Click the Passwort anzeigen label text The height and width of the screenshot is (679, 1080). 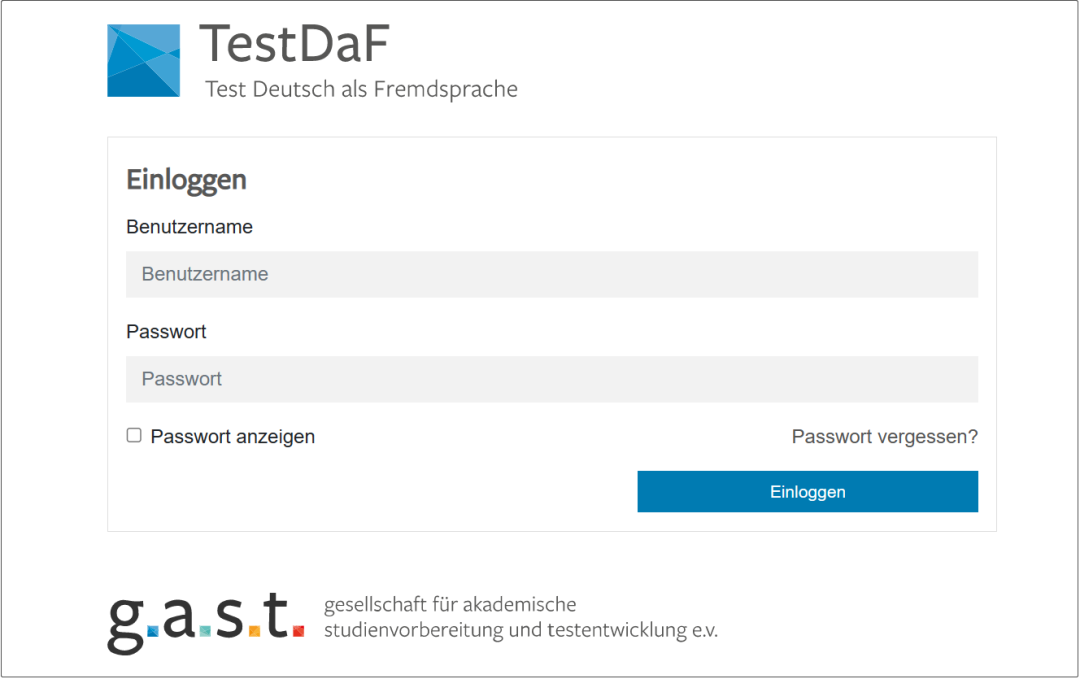click(x=233, y=437)
